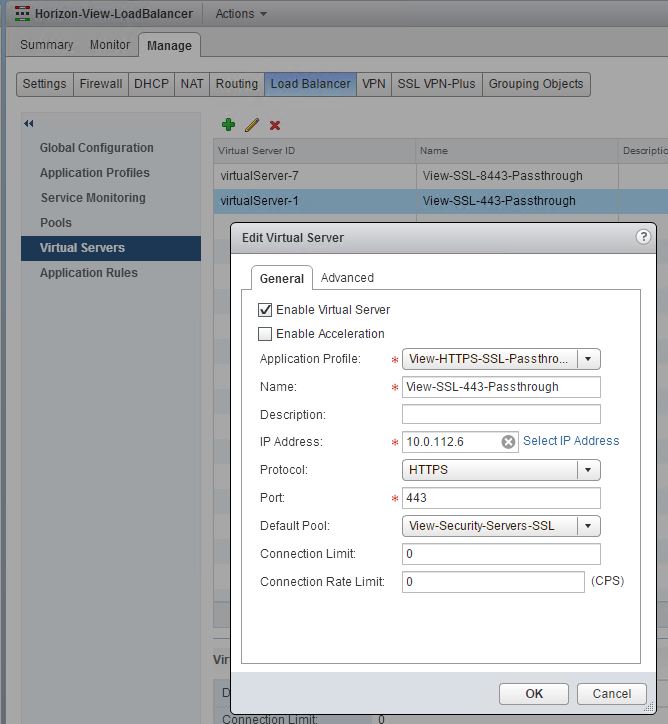The width and height of the screenshot is (668, 724).
Task: Switch to the Advanced tab
Action: 347,278
